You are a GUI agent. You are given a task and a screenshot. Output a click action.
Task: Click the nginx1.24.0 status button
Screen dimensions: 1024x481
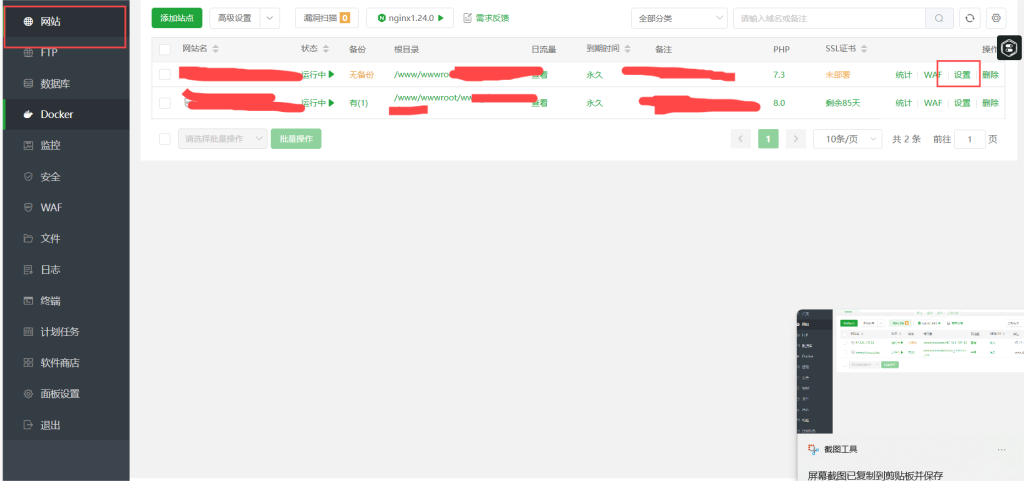coord(410,18)
